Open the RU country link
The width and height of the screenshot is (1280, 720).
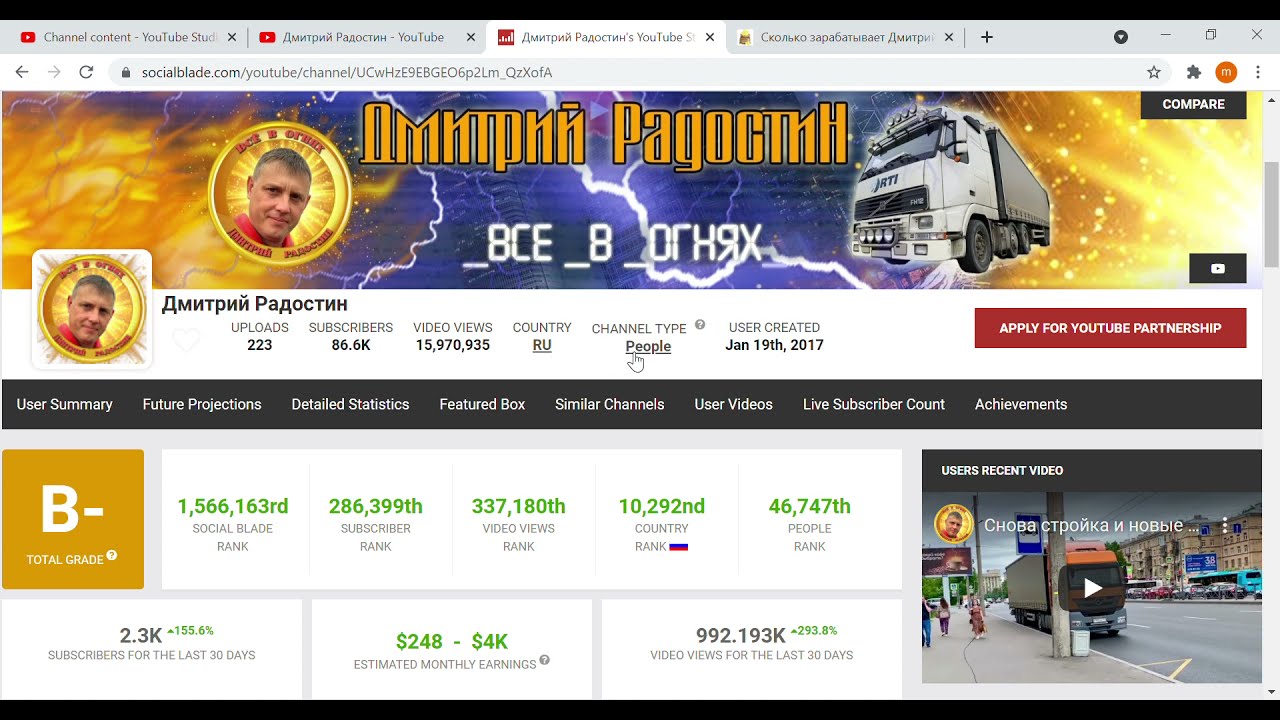[542, 345]
